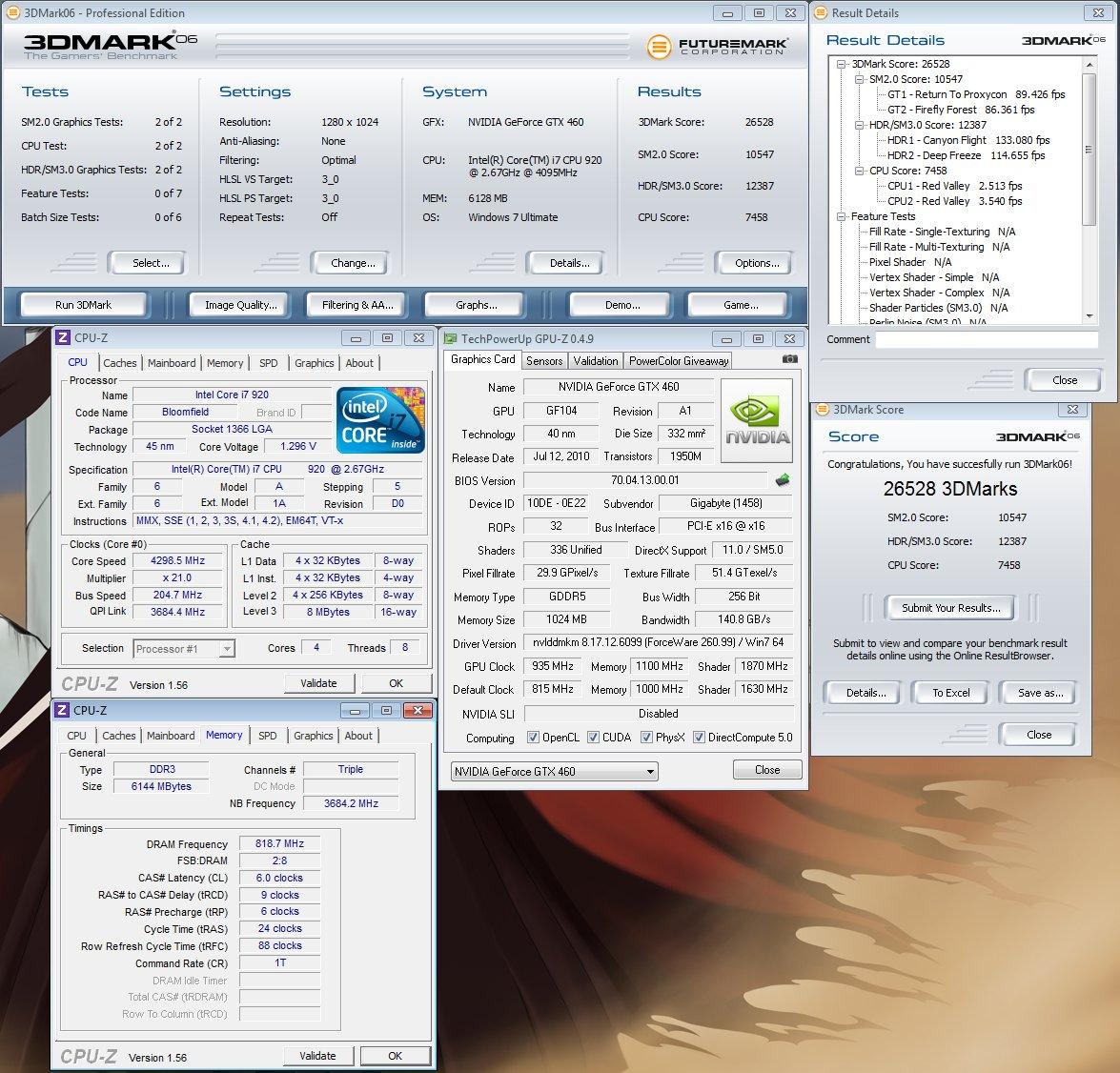This screenshot has width=1120, height=1073.
Task: Open SPD tab in lower CPU-Z window
Action: [x=267, y=736]
